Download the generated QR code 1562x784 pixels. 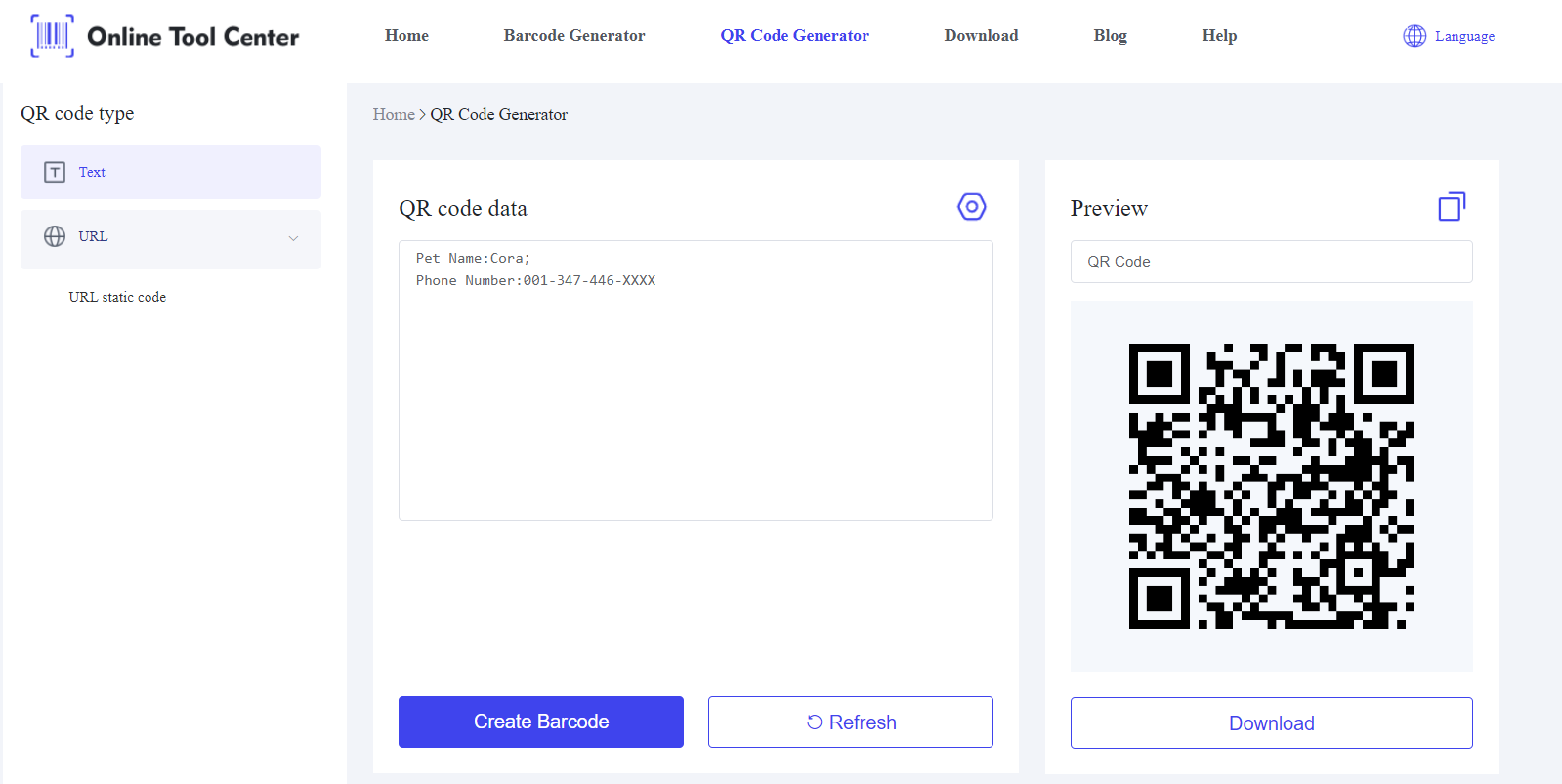click(x=1271, y=723)
